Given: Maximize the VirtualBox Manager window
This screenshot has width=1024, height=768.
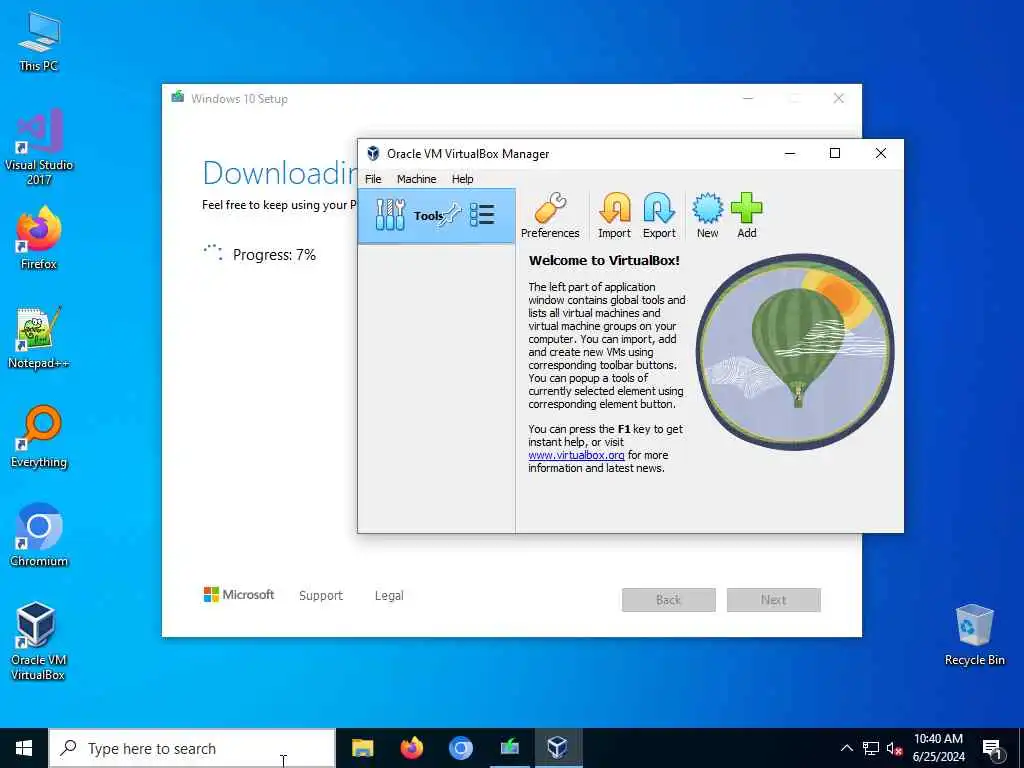Looking at the screenshot, I should [835, 153].
